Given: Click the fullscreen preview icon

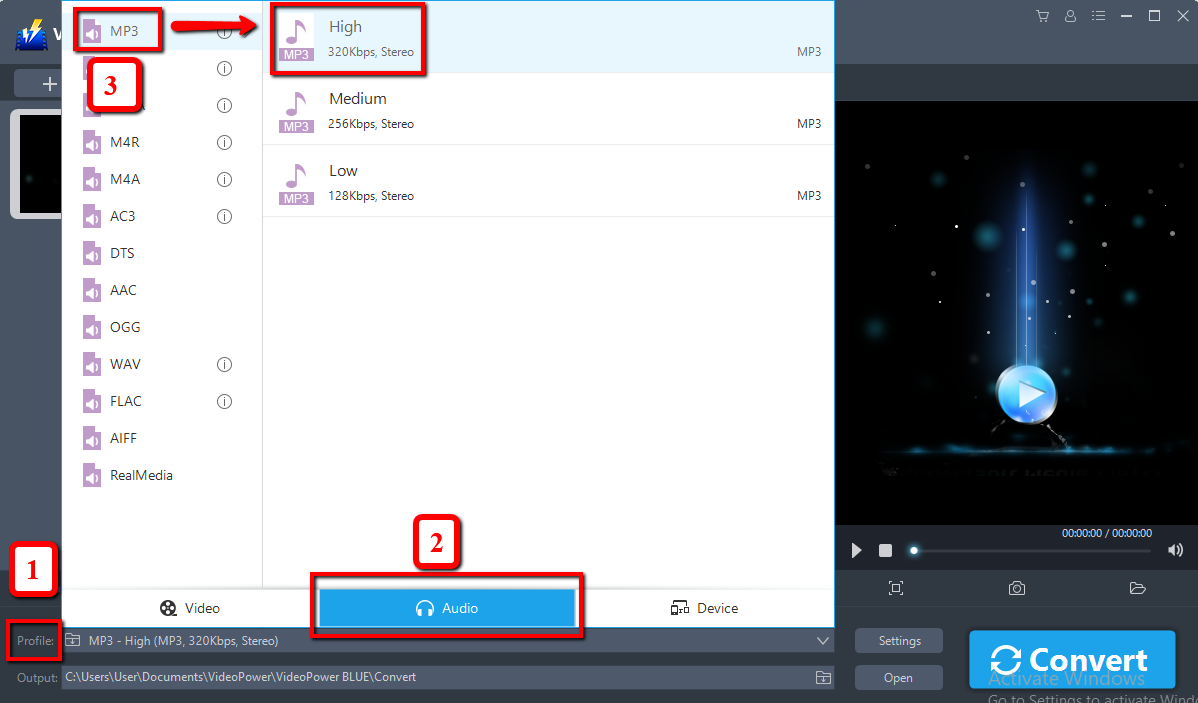Looking at the screenshot, I should [897, 589].
